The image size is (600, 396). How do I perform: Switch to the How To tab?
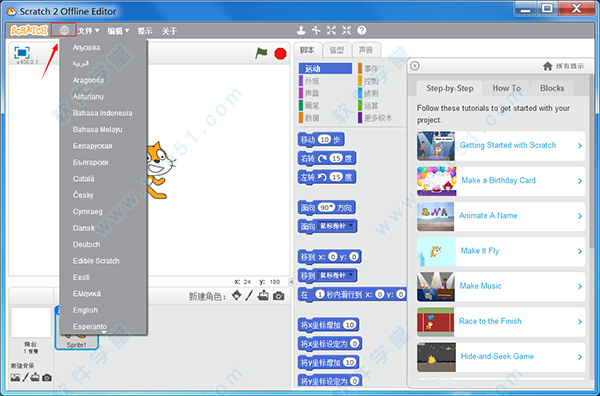506,88
